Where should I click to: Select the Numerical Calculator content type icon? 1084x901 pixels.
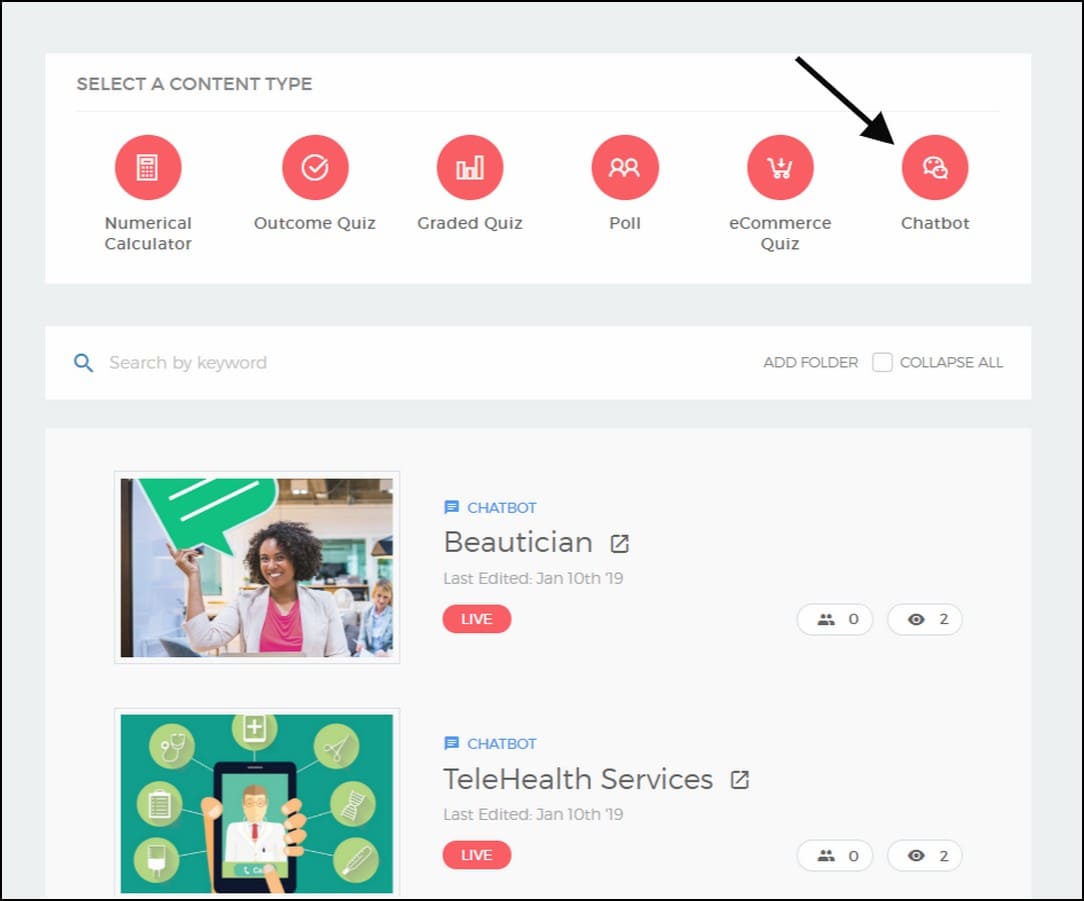pyautogui.click(x=148, y=168)
